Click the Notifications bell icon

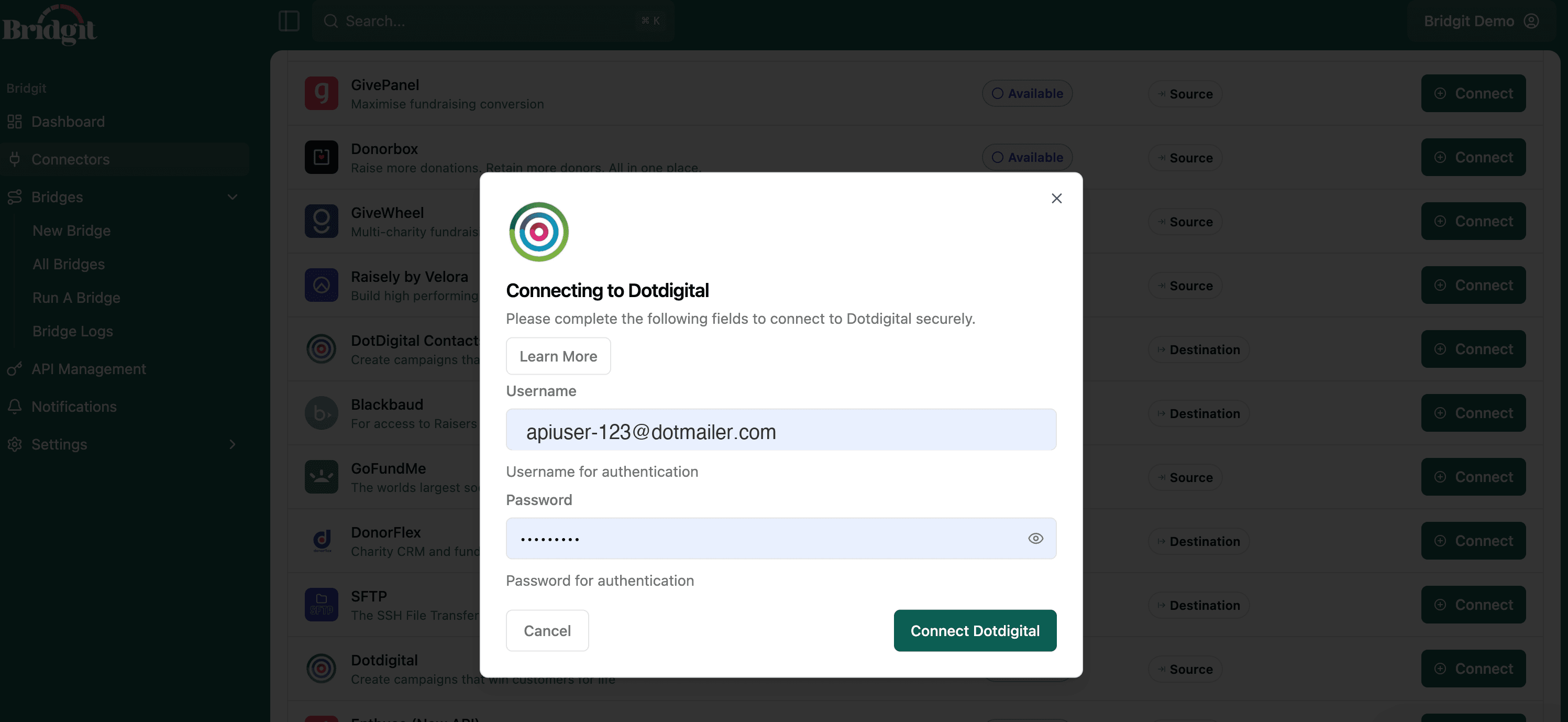pos(15,406)
